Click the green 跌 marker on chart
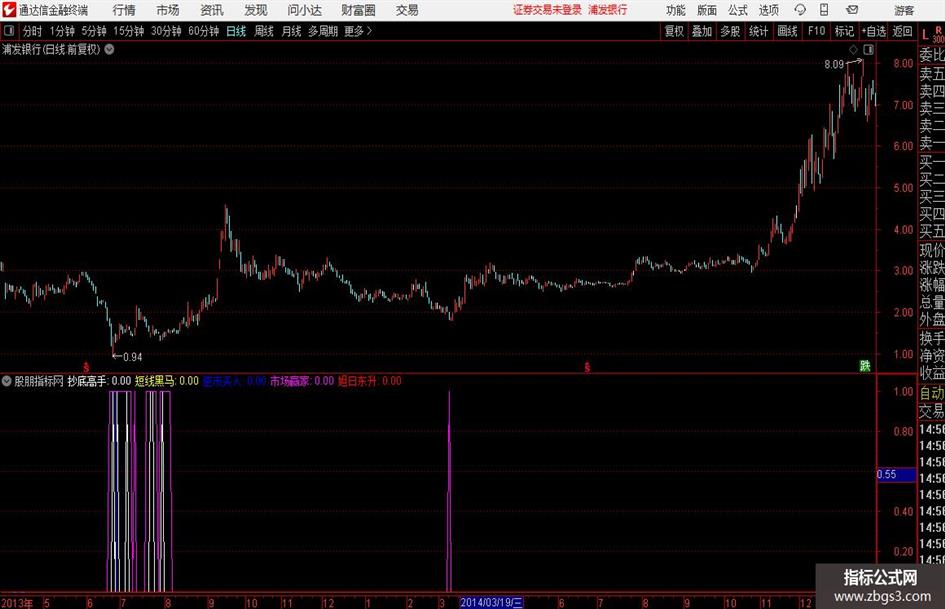 pyautogui.click(x=865, y=365)
